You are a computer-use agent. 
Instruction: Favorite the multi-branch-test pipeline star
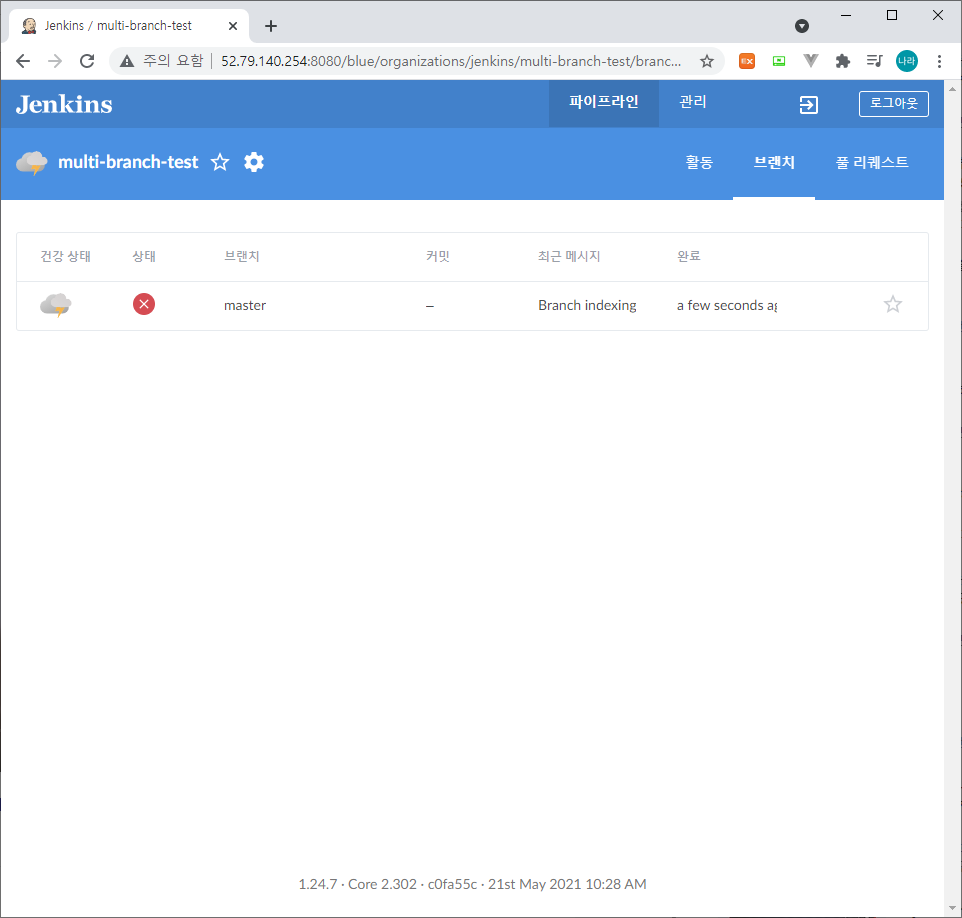click(x=220, y=163)
